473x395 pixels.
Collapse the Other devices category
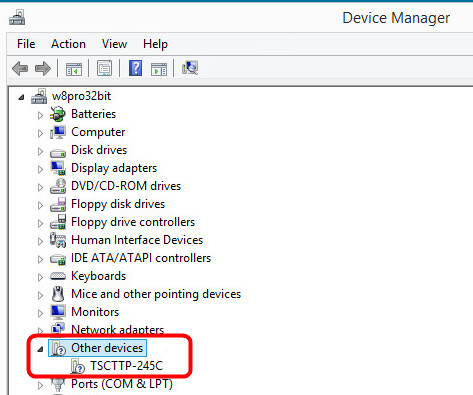coord(40,349)
